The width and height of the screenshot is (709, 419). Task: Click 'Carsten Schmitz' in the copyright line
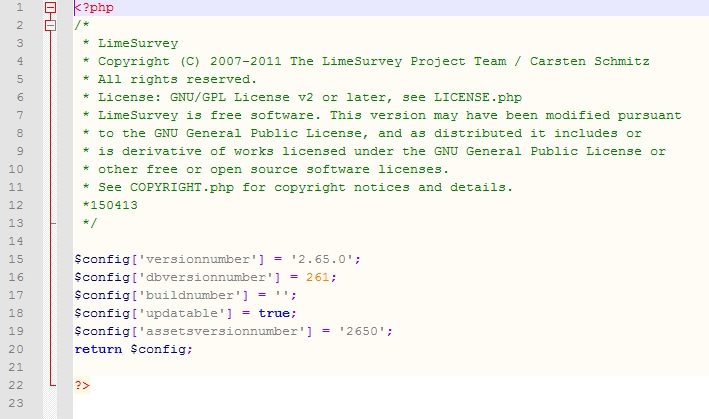point(590,61)
